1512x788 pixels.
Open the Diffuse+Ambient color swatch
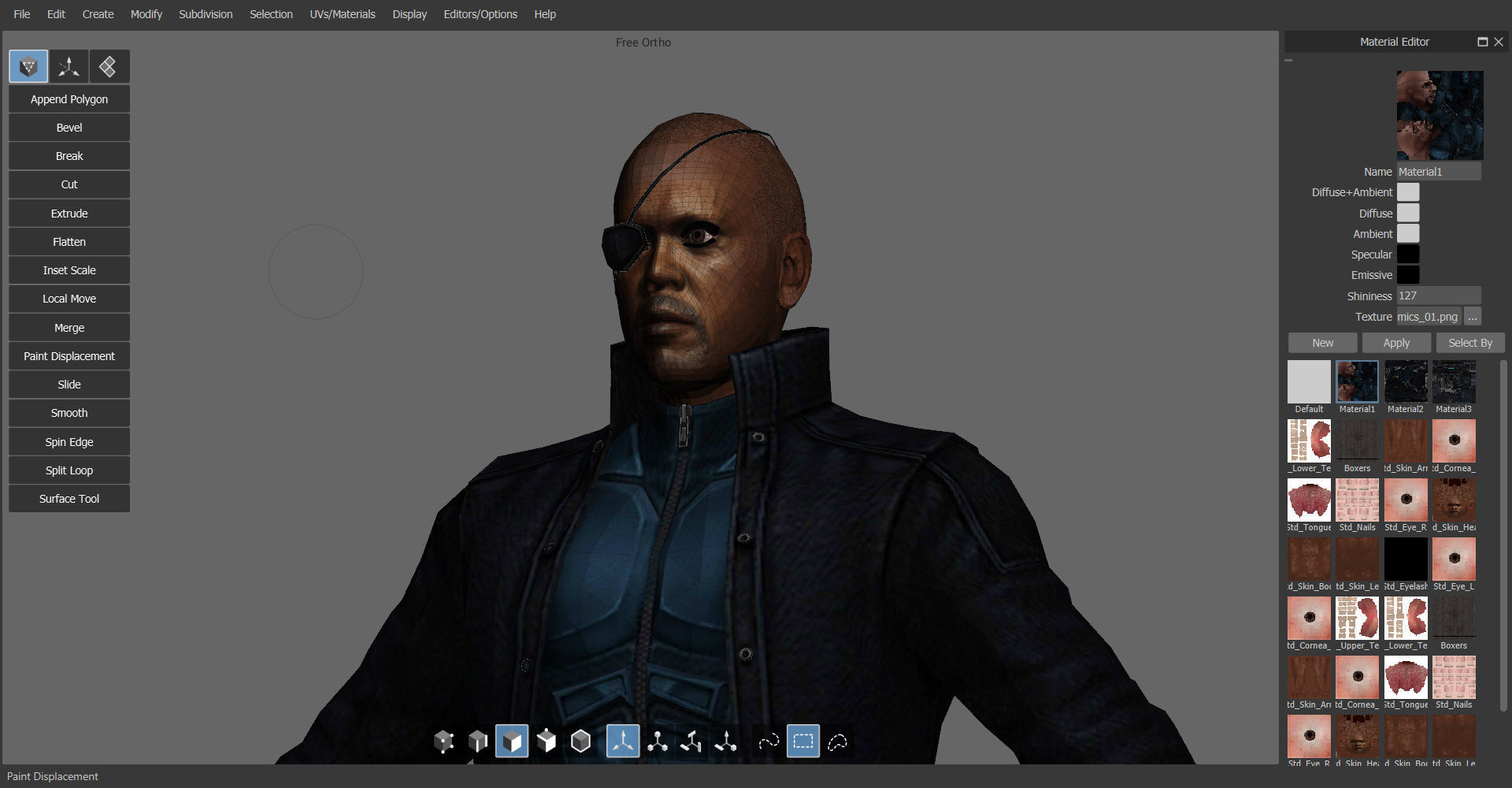1408,192
